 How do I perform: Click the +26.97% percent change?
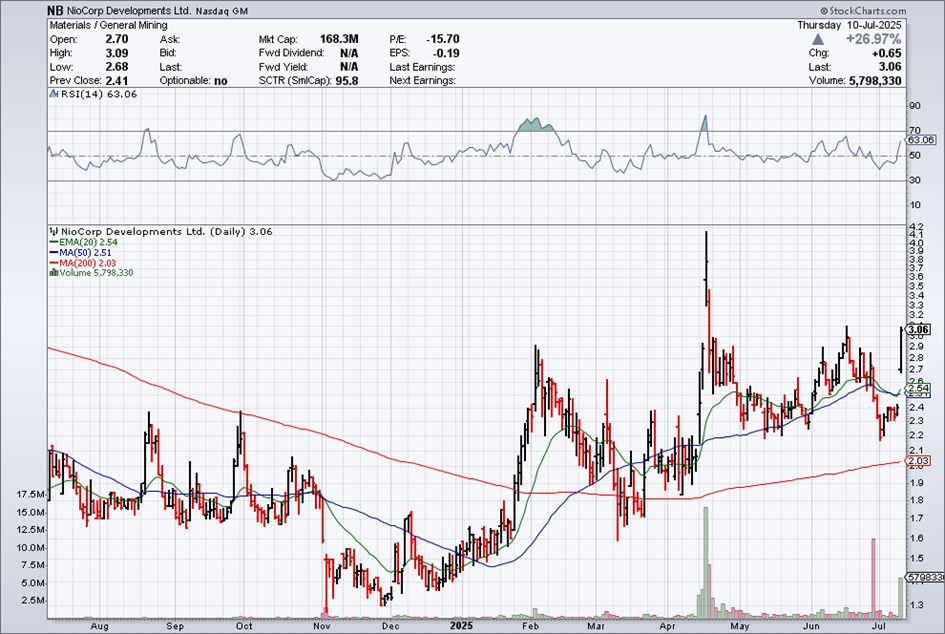(873, 39)
